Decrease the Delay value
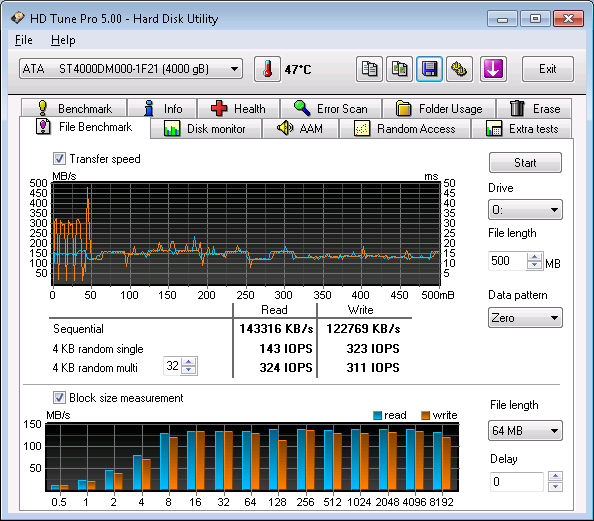This screenshot has height=521, width=594. [x=555, y=487]
